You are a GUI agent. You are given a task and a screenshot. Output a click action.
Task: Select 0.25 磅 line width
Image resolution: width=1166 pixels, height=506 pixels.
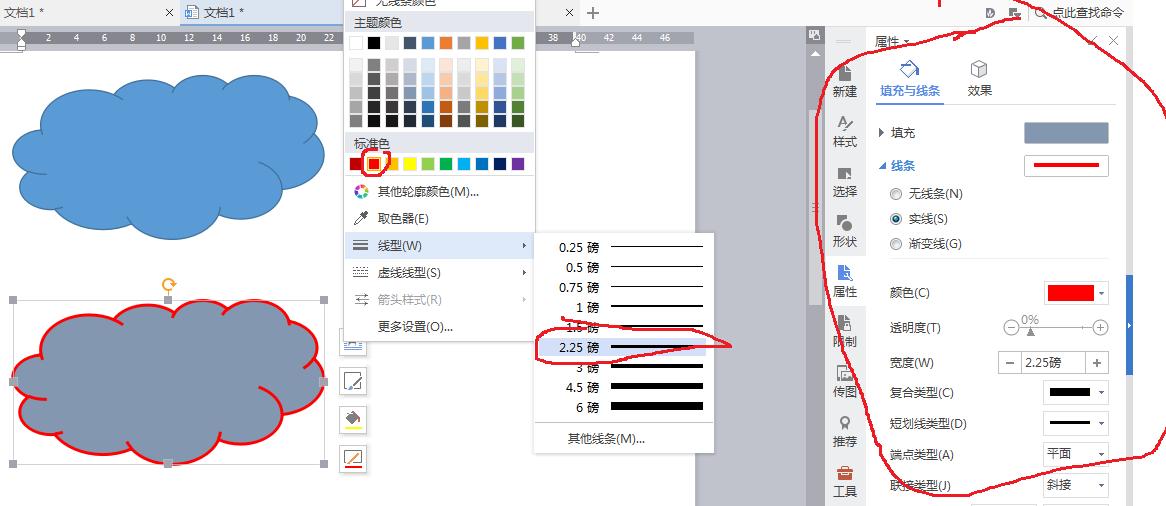pyautogui.click(x=623, y=246)
